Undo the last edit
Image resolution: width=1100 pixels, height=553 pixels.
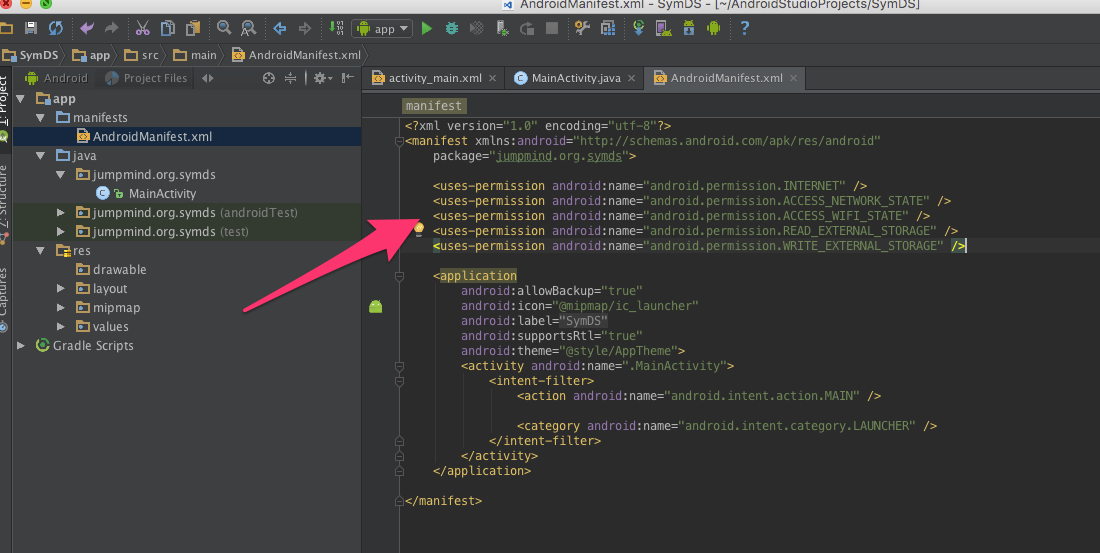point(86,28)
